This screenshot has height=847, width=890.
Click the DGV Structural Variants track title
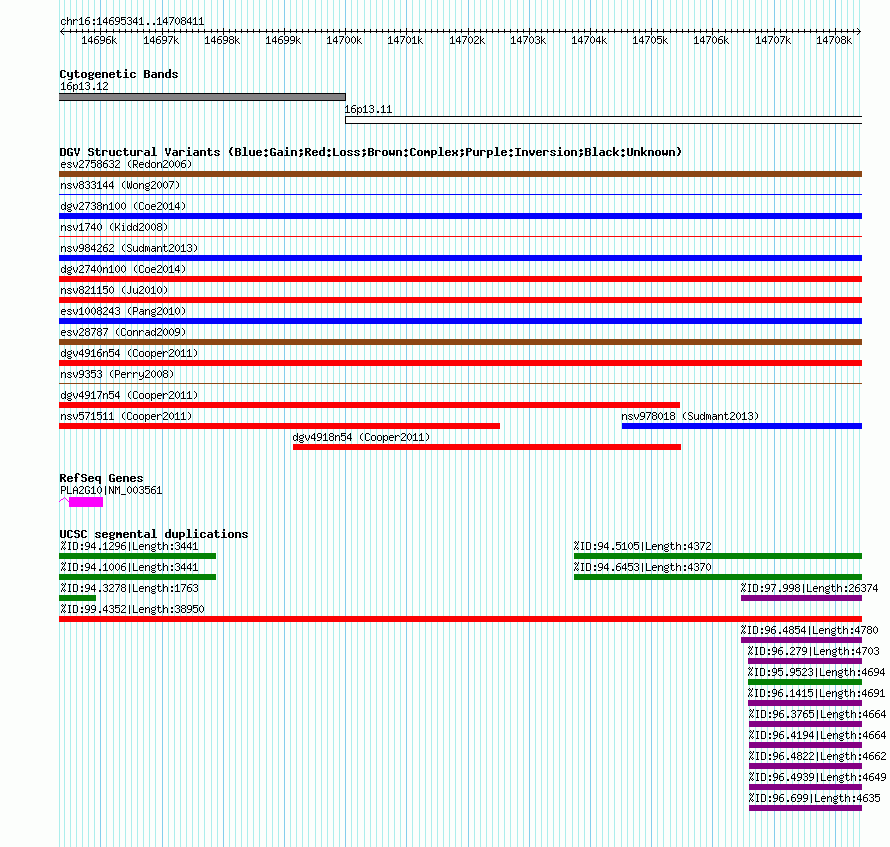pyautogui.click(x=371, y=152)
